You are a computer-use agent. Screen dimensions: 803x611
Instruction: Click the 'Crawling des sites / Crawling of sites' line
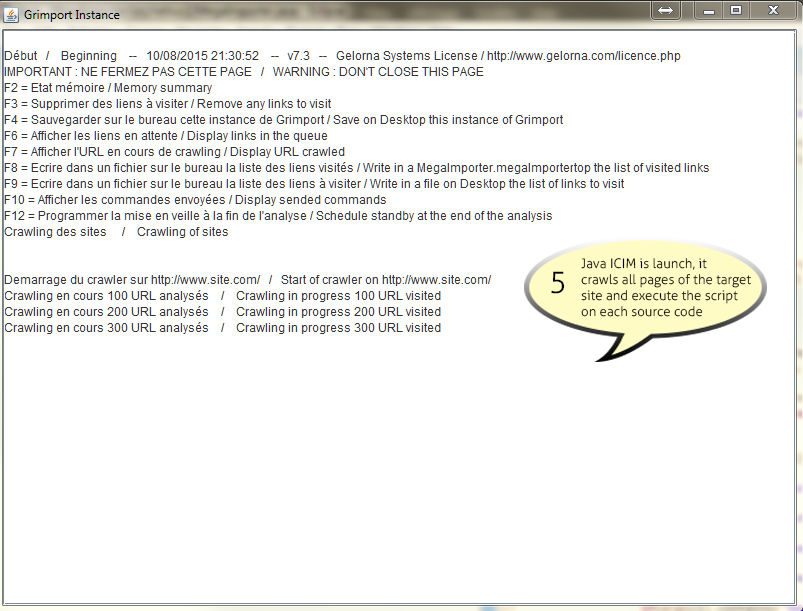(116, 231)
